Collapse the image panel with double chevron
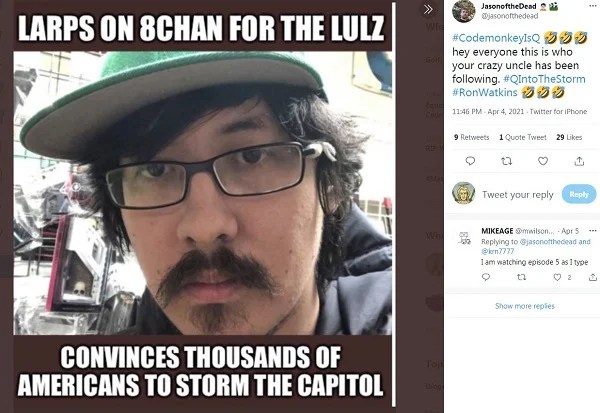 [429, 9]
